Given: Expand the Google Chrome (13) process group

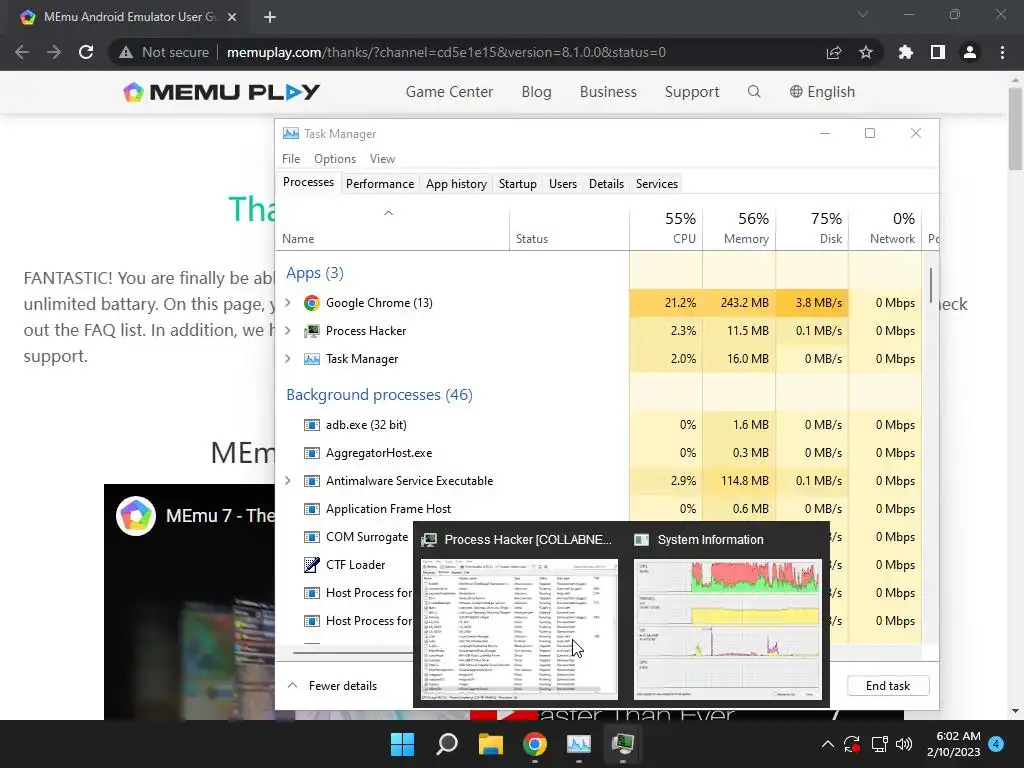Looking at the screenshot, I should click(288, 302).
